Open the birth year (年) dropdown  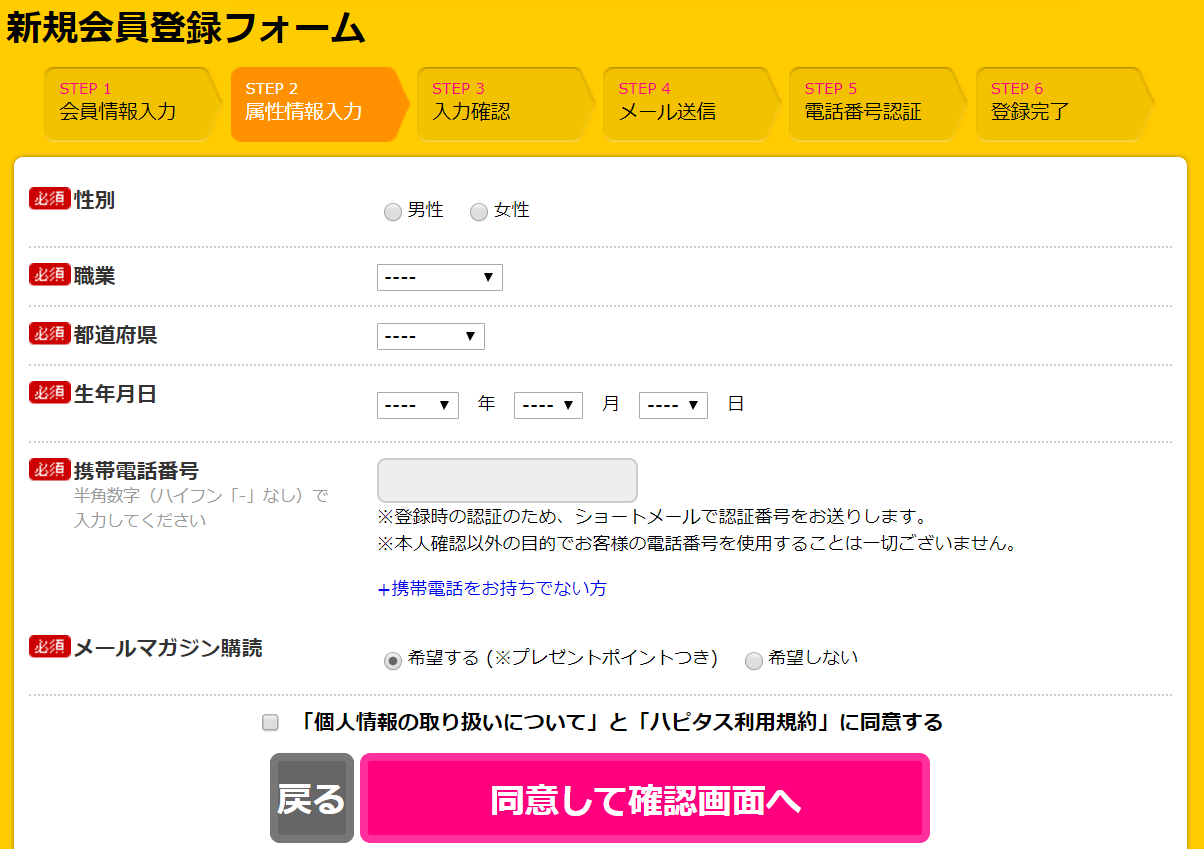point(418,405)
